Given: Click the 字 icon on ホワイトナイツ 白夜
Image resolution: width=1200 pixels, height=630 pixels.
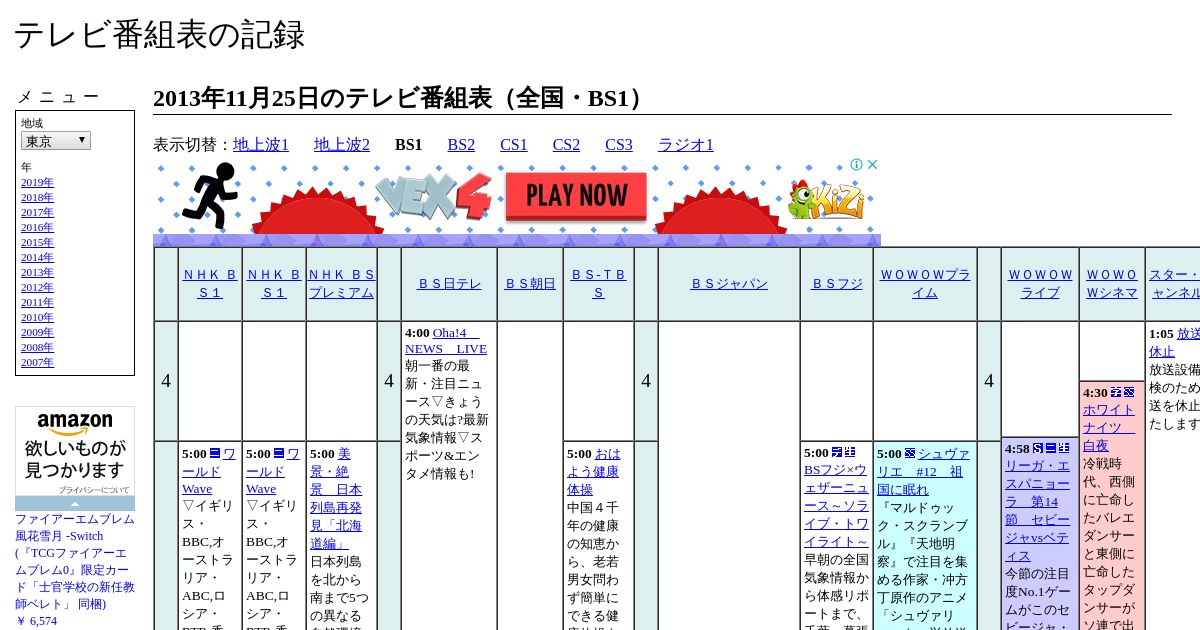Looking at the screenshot, I should [1116, 392].
